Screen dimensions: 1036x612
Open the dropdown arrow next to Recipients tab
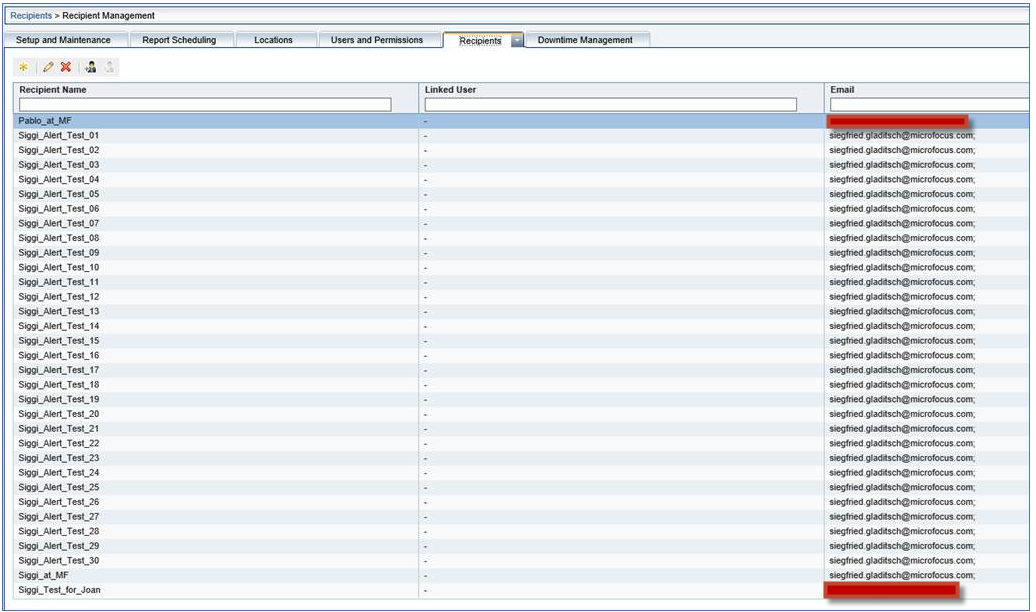click(516, 41)
